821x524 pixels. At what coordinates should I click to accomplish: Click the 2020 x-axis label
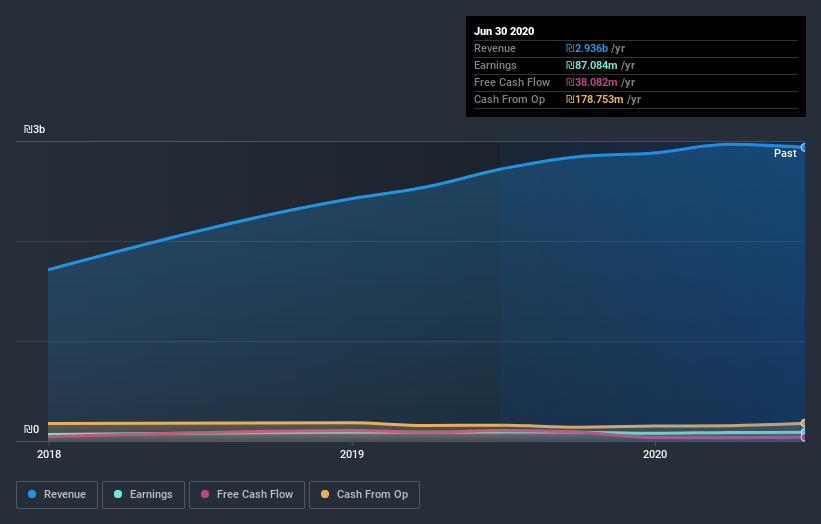[655, 454]
